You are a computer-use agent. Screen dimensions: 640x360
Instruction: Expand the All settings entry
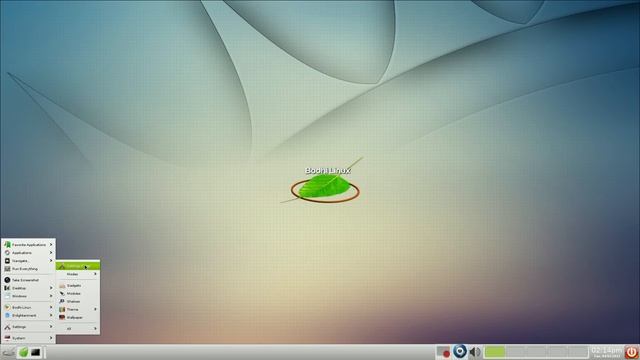pos(78,329)
